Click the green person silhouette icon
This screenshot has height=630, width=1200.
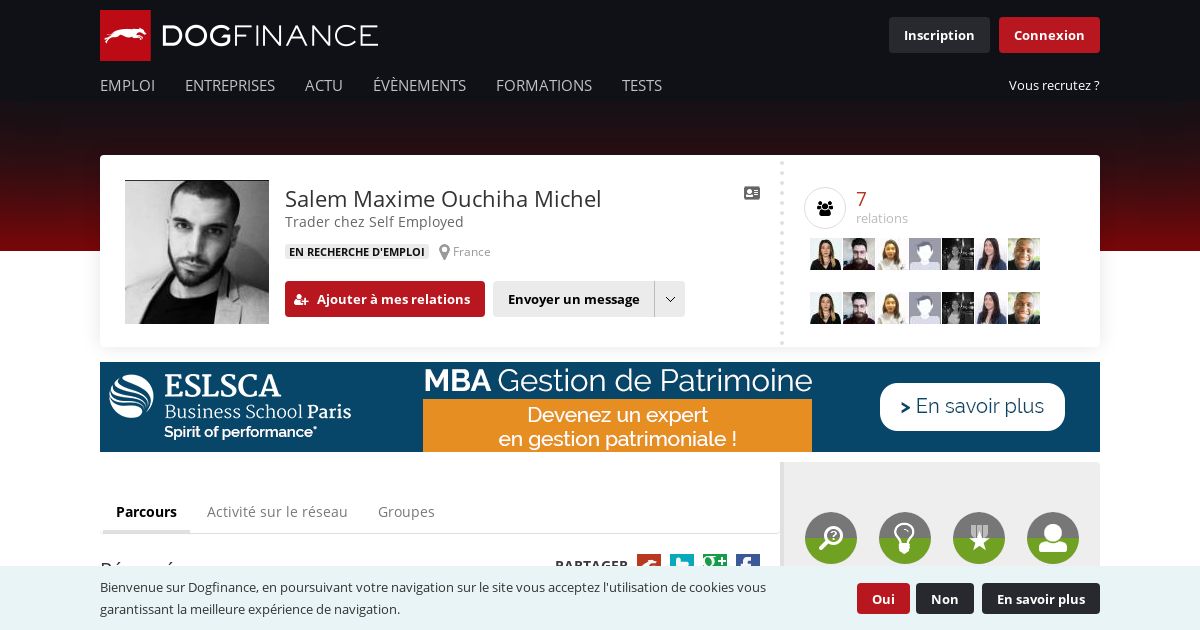pos(1053,538)
